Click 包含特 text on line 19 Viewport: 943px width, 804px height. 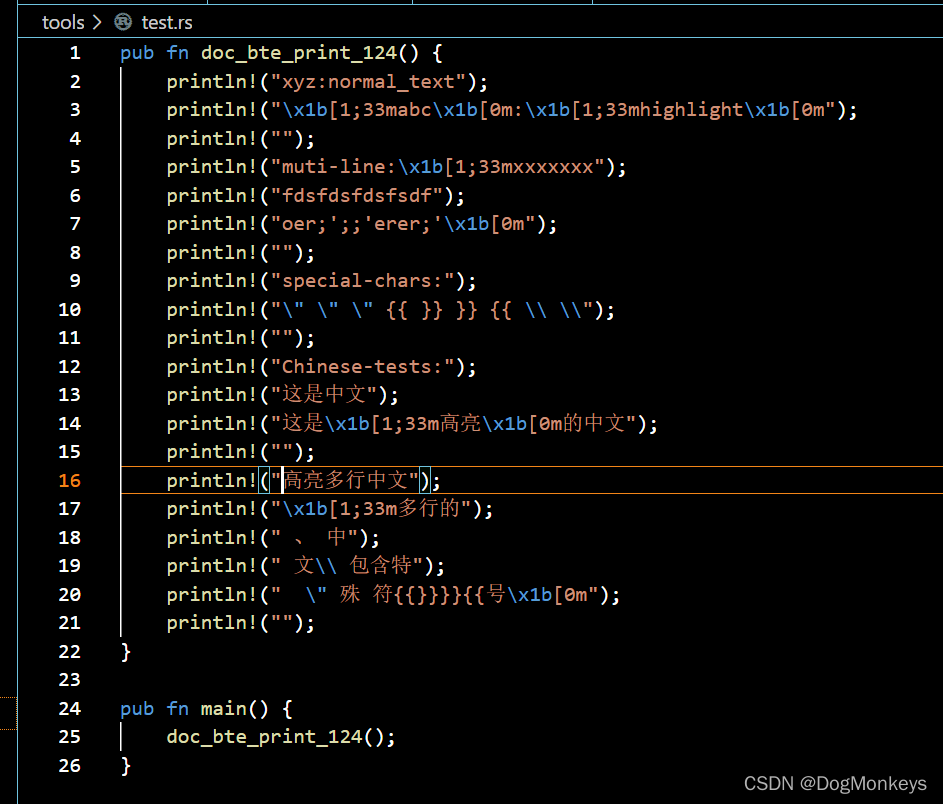pyautogui.click(x=381, y=565)
